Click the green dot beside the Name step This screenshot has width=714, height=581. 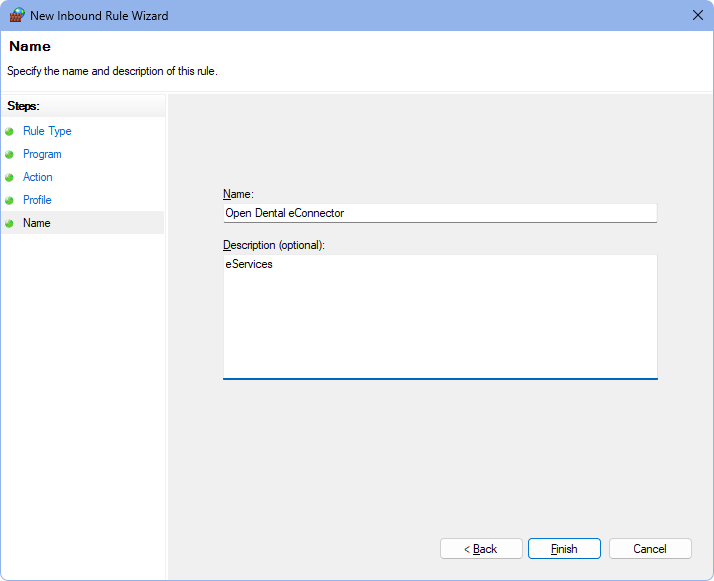coord(10,223)
